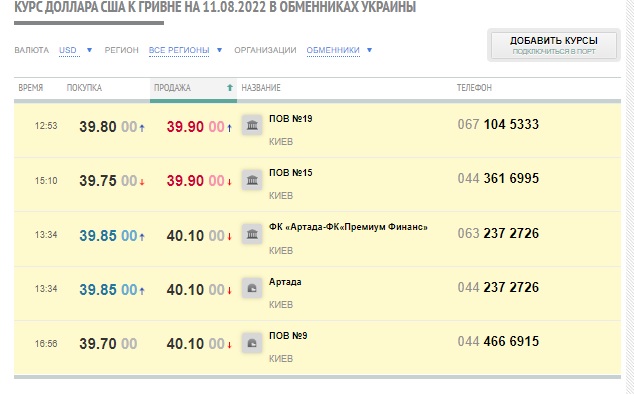Open the ФК «Артада-ФК«Премиум Финанс» link
Image resolution: width=634 pixels, height=394 pixels.
[x=348, y=227]
